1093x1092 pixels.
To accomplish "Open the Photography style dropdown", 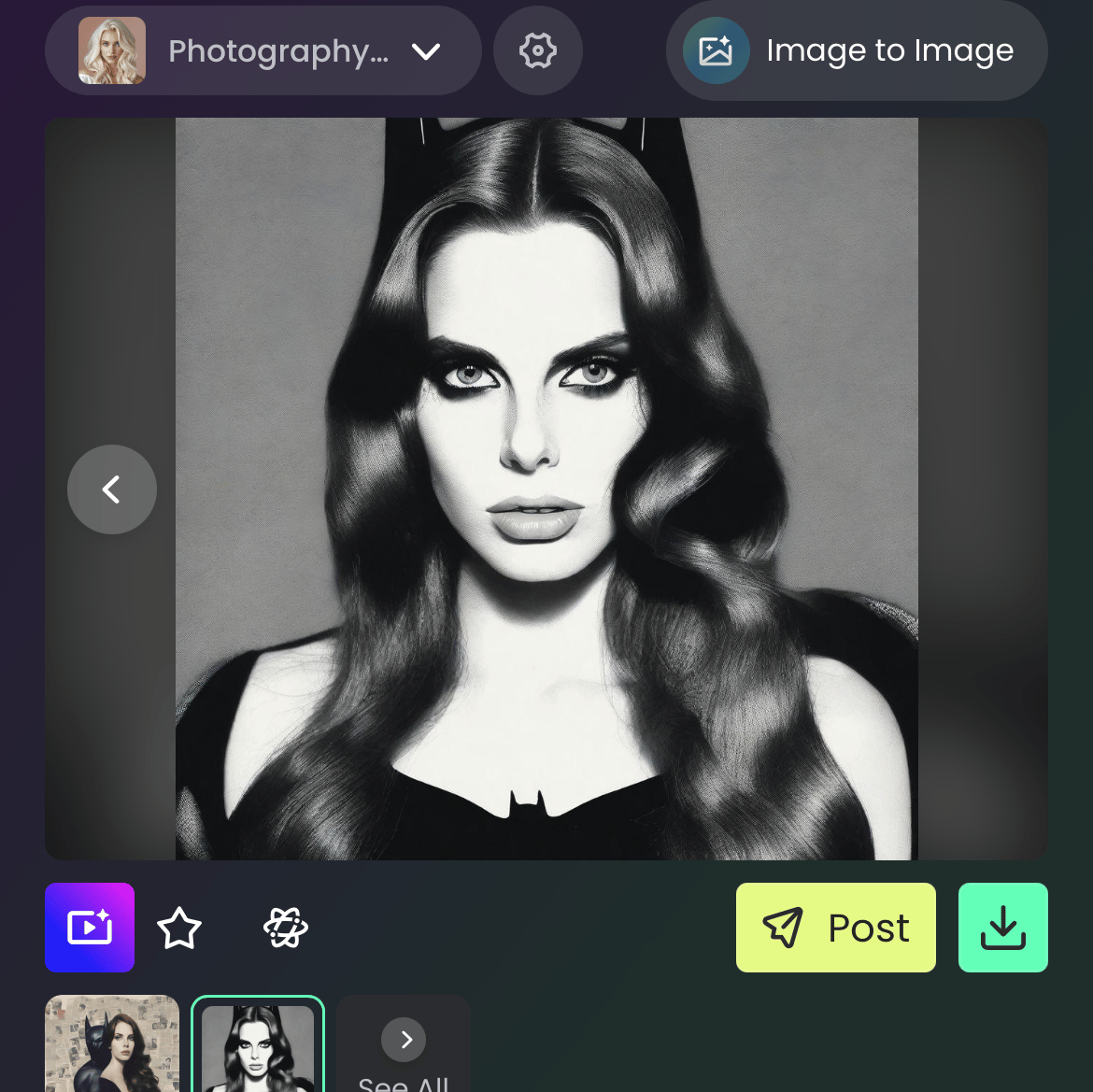I will pos(263,50).
